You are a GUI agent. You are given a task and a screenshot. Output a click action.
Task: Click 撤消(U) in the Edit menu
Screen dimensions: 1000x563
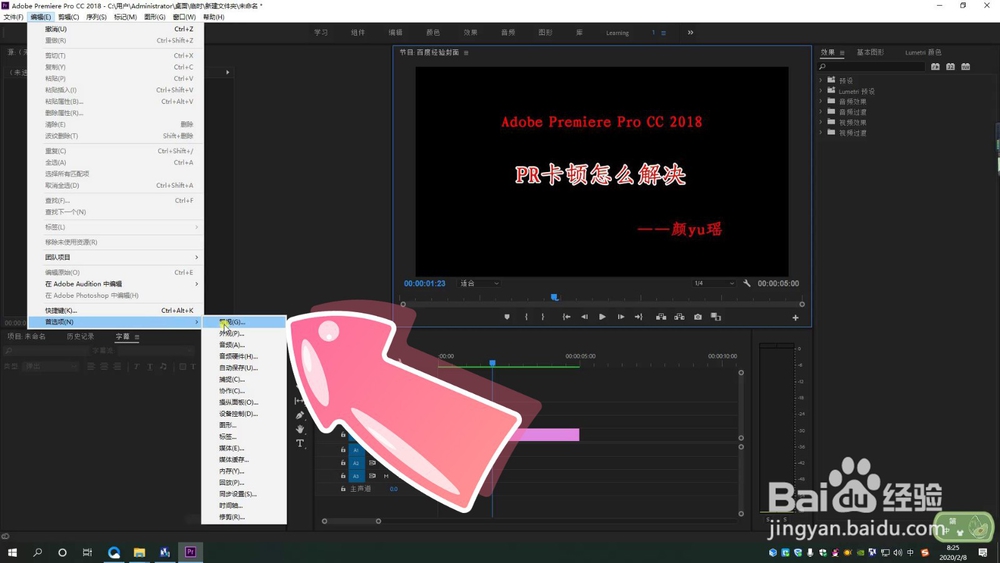(116, 29)
